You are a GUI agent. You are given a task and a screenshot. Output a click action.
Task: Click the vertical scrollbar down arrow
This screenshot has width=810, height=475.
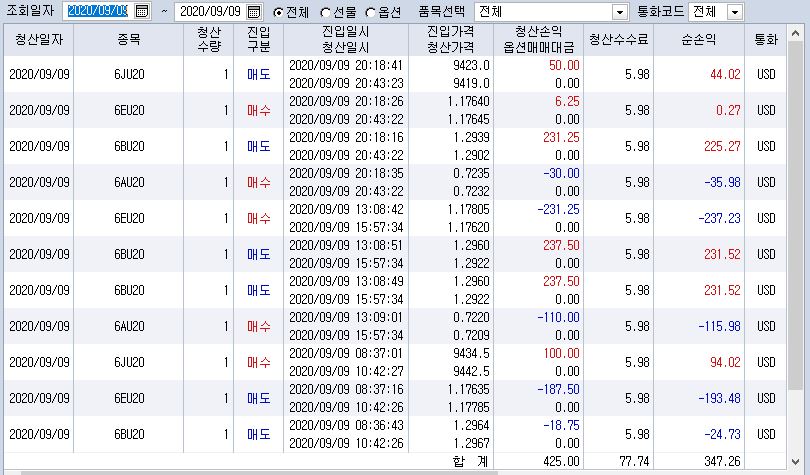[x=795, y=462]
